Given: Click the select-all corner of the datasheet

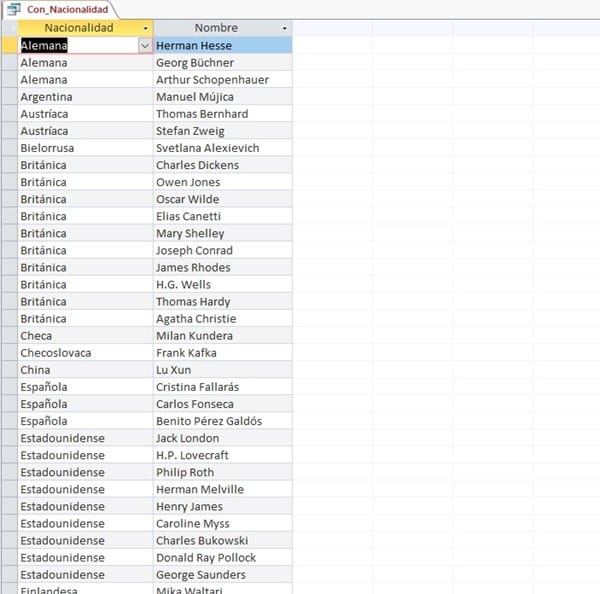Looking at the screenshot, I should (x=10, y=28).
